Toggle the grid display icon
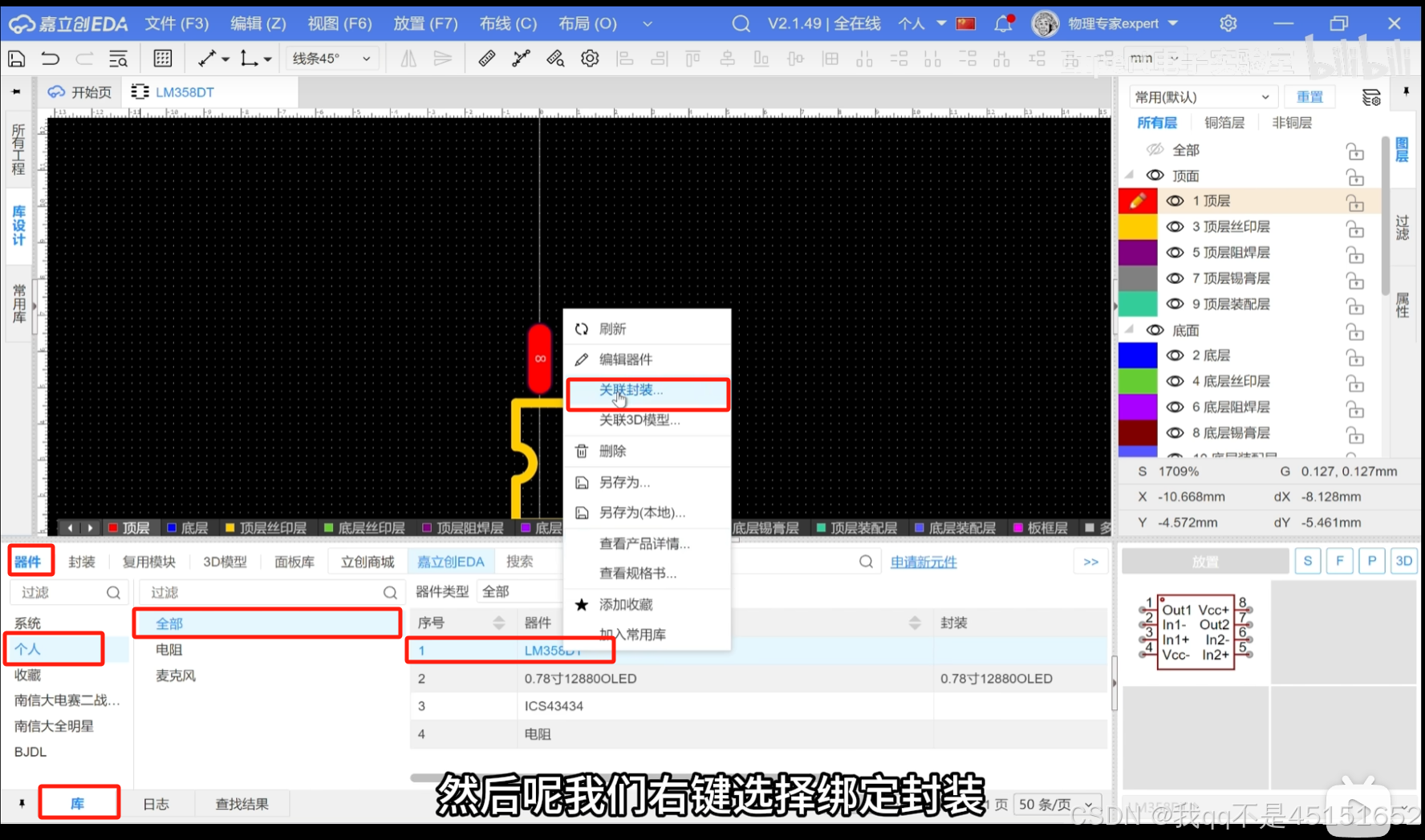Screen dimensions: 1425x840 (163, 59)
